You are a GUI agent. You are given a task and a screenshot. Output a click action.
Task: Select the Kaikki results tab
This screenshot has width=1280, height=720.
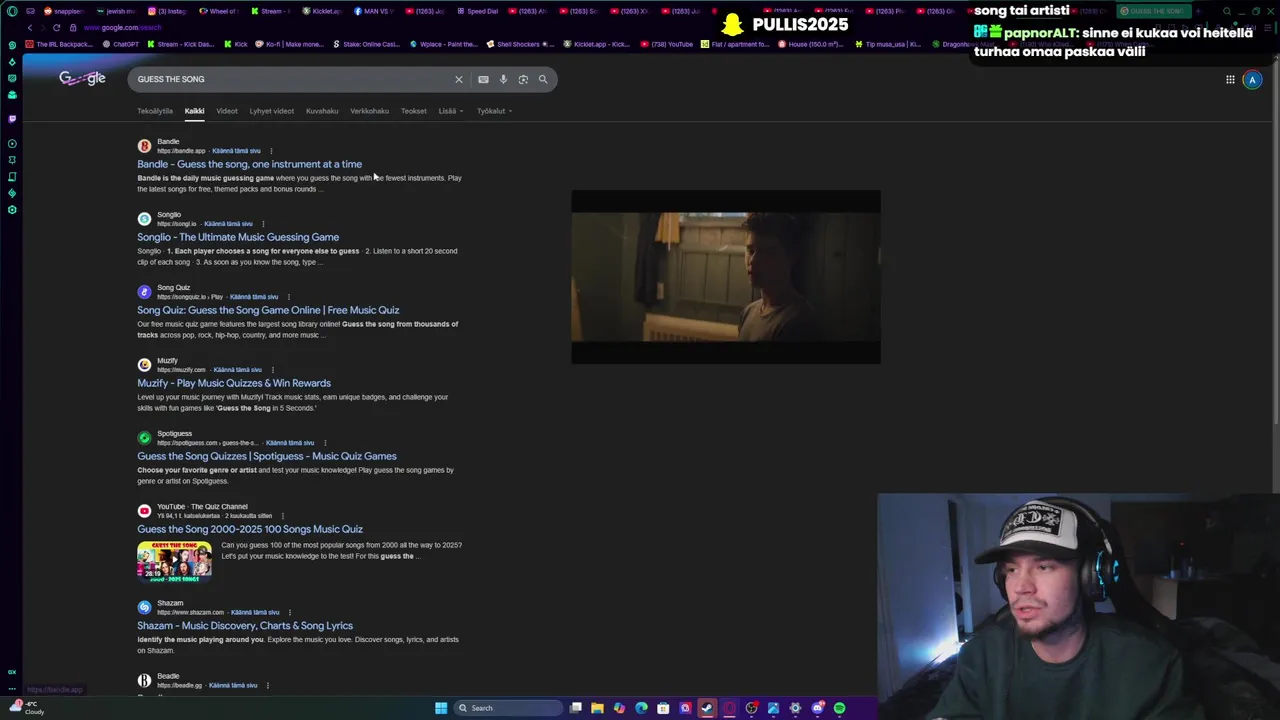(194, 111)
